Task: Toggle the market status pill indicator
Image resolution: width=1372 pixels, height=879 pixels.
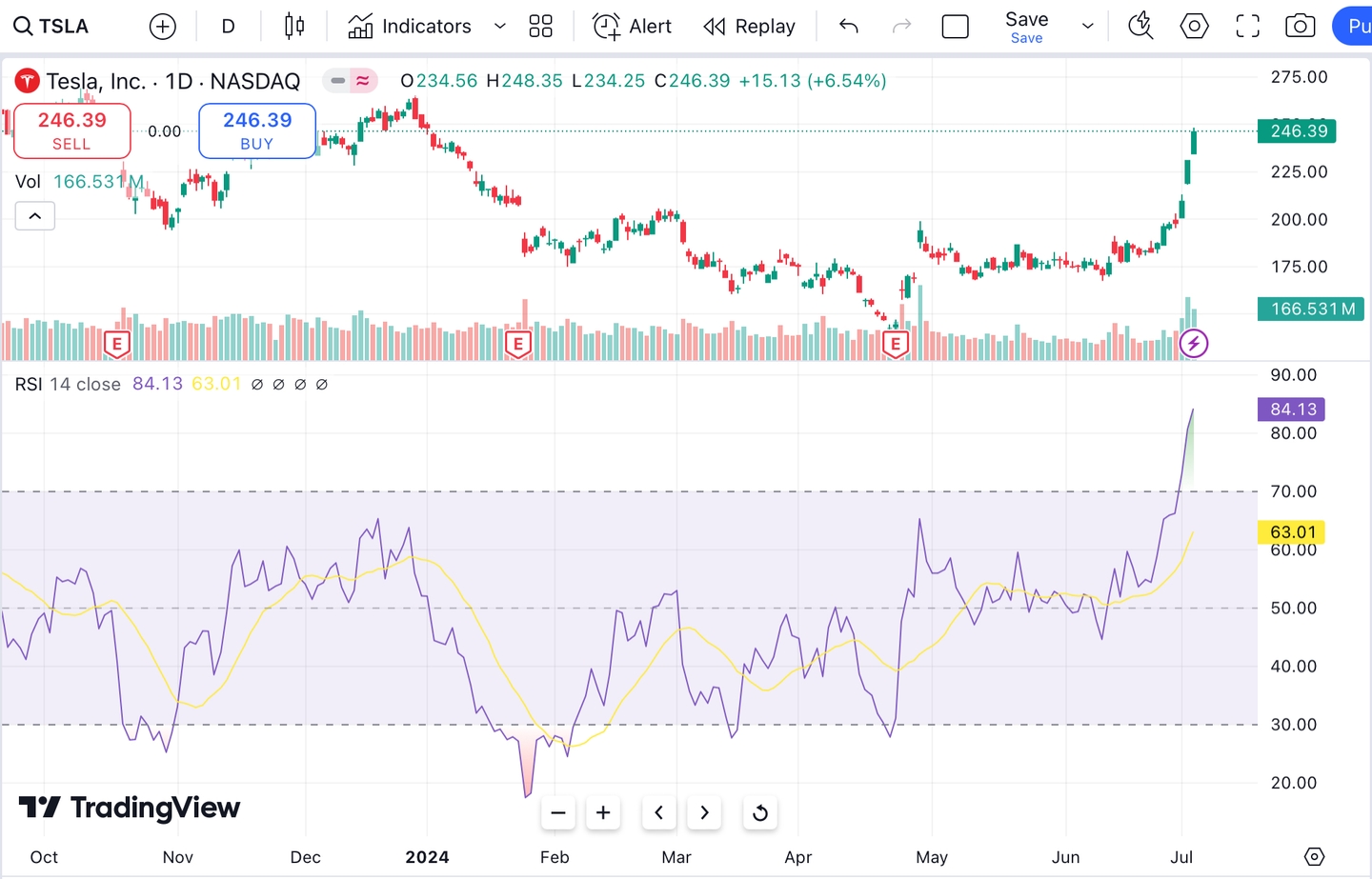Action: coord(350,81)
